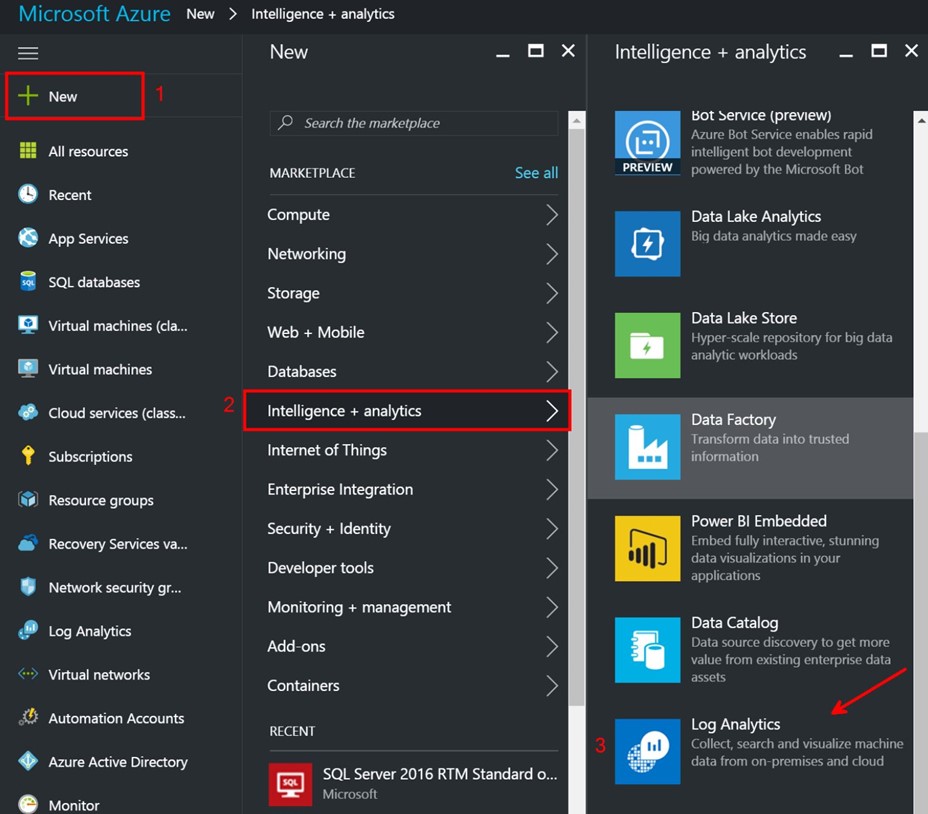Open the Log Analytics service title
The width and height of the screenshot is (928, 814).
736,725
